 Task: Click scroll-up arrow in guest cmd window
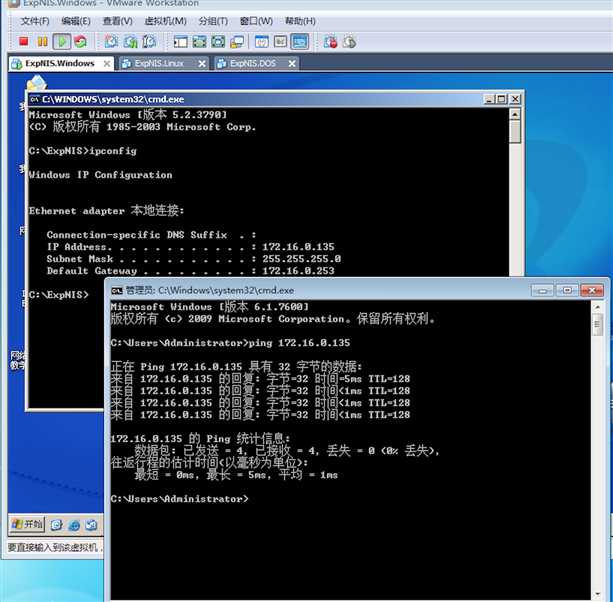coord(515,114)
